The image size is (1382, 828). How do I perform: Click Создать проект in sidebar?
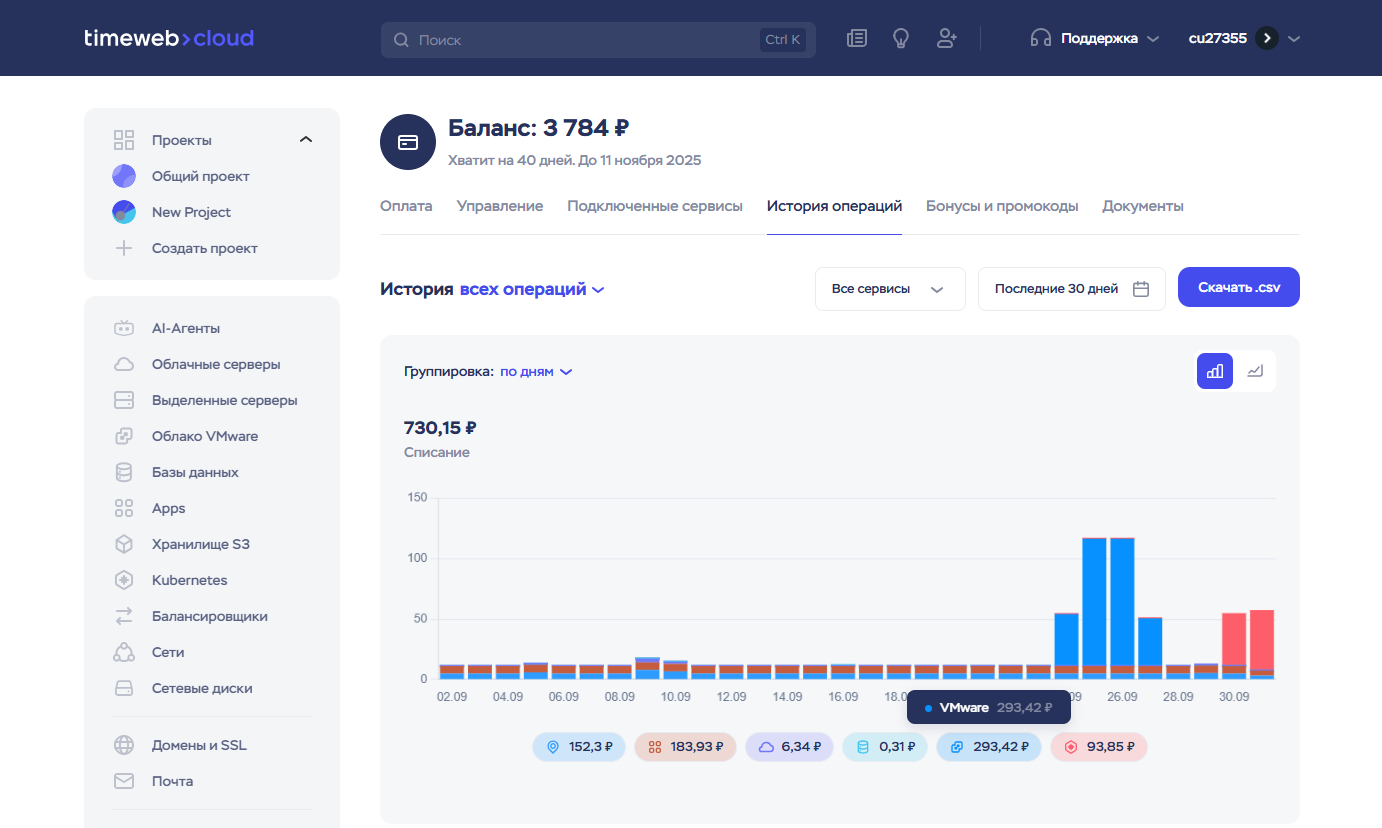click(204, 248)
